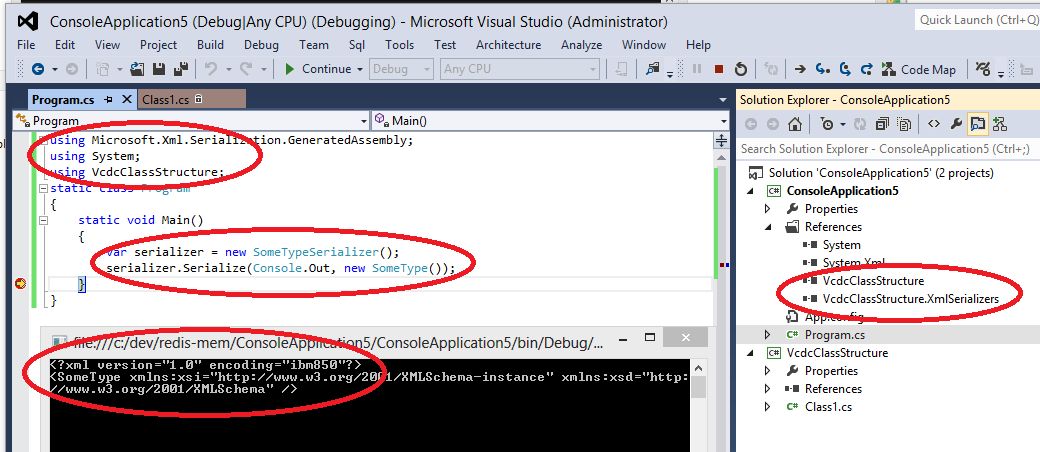Click the green Continue play icon

[x=289, y=69]
